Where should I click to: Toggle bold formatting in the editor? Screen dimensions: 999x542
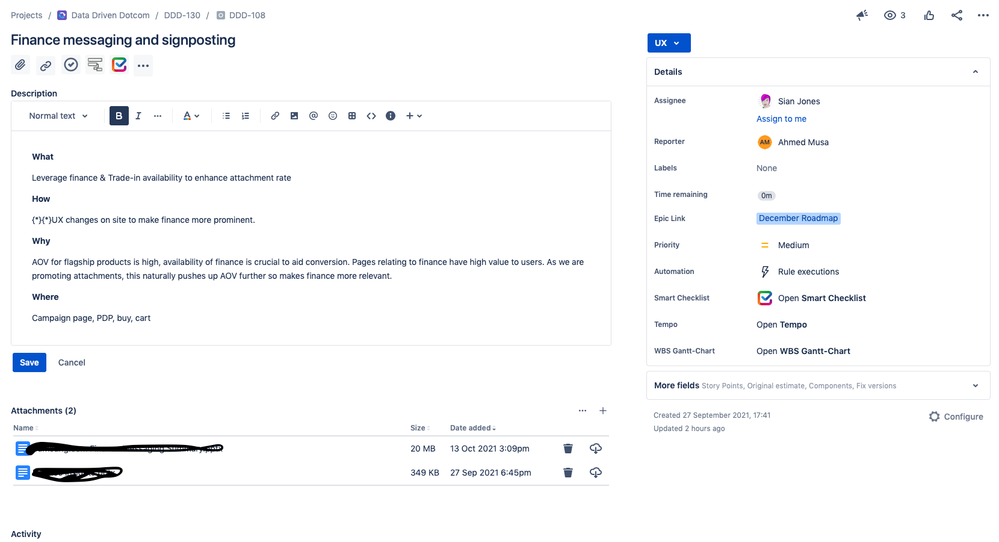pyautogui.click(x=119, y=116)
